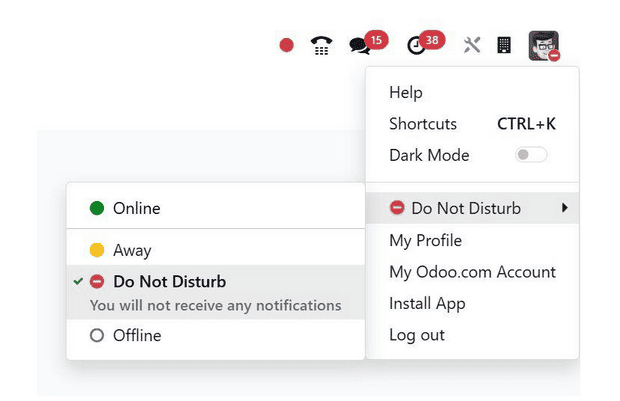Set status to Away
Image resolution: width=620 pixels, height=401 pixels.
pos(132,250)
